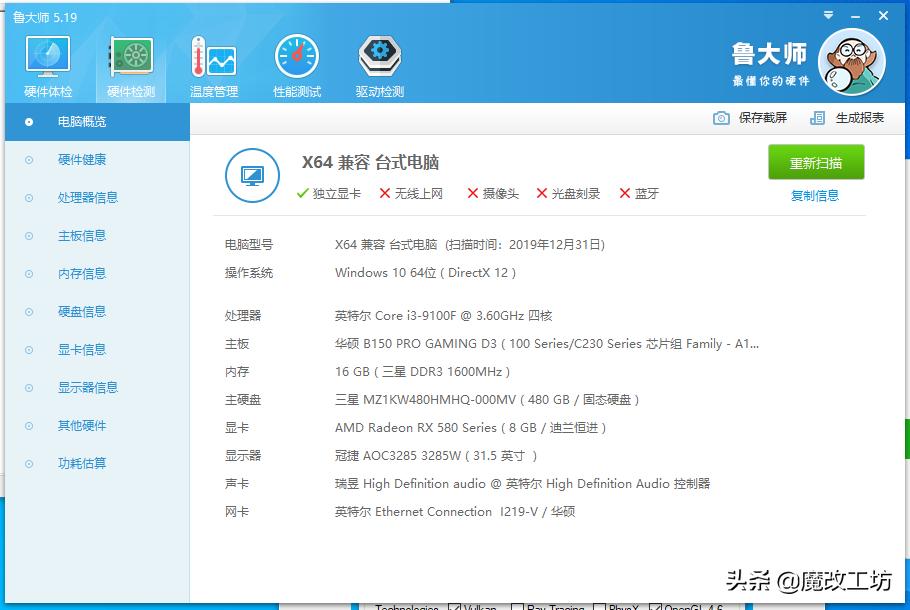The height and width of the screenshot is (610, 910).
Task: Select the 硬件检测 toolbar icon
Action: tap(130, 62)
